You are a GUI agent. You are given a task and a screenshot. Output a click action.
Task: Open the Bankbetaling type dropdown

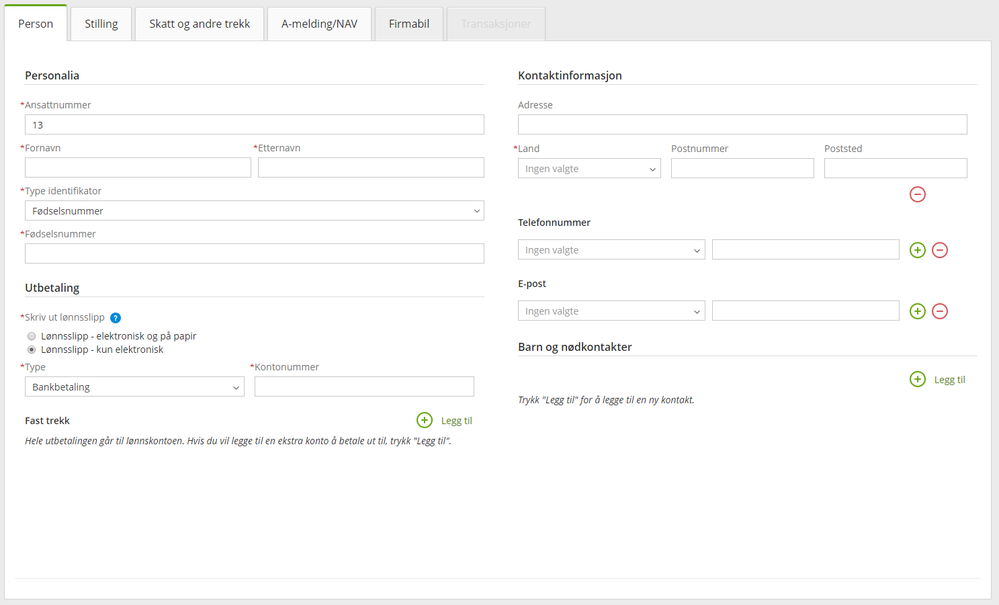pos(134,387)
